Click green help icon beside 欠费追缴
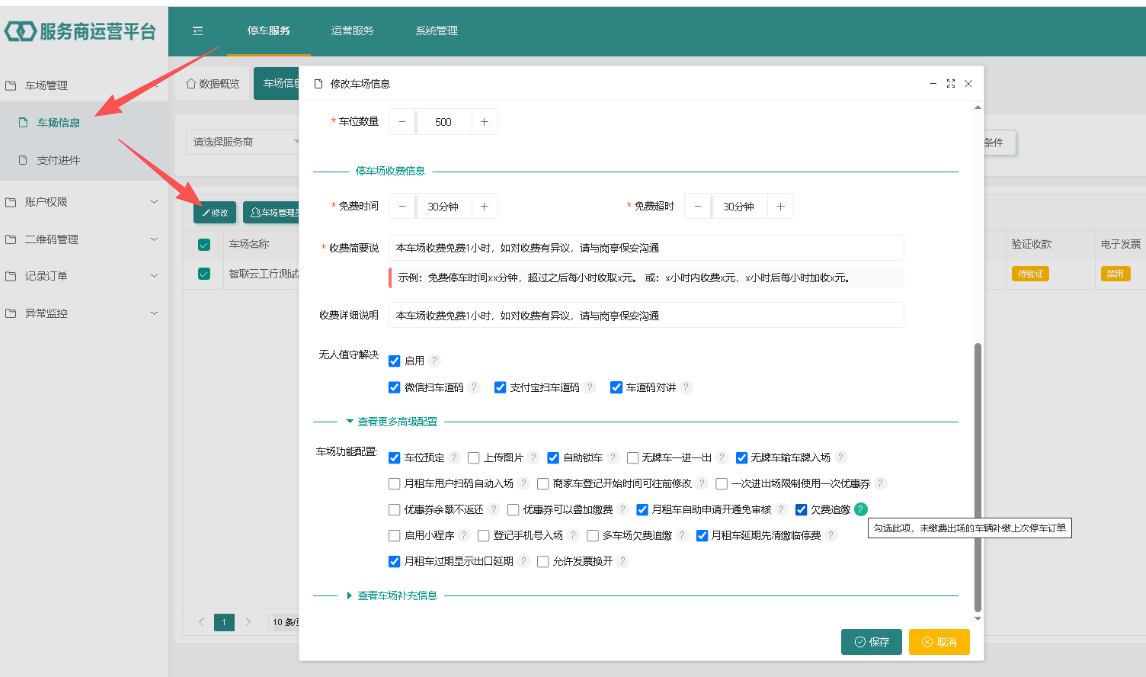 pyautogui.click(x=861, y=509)
